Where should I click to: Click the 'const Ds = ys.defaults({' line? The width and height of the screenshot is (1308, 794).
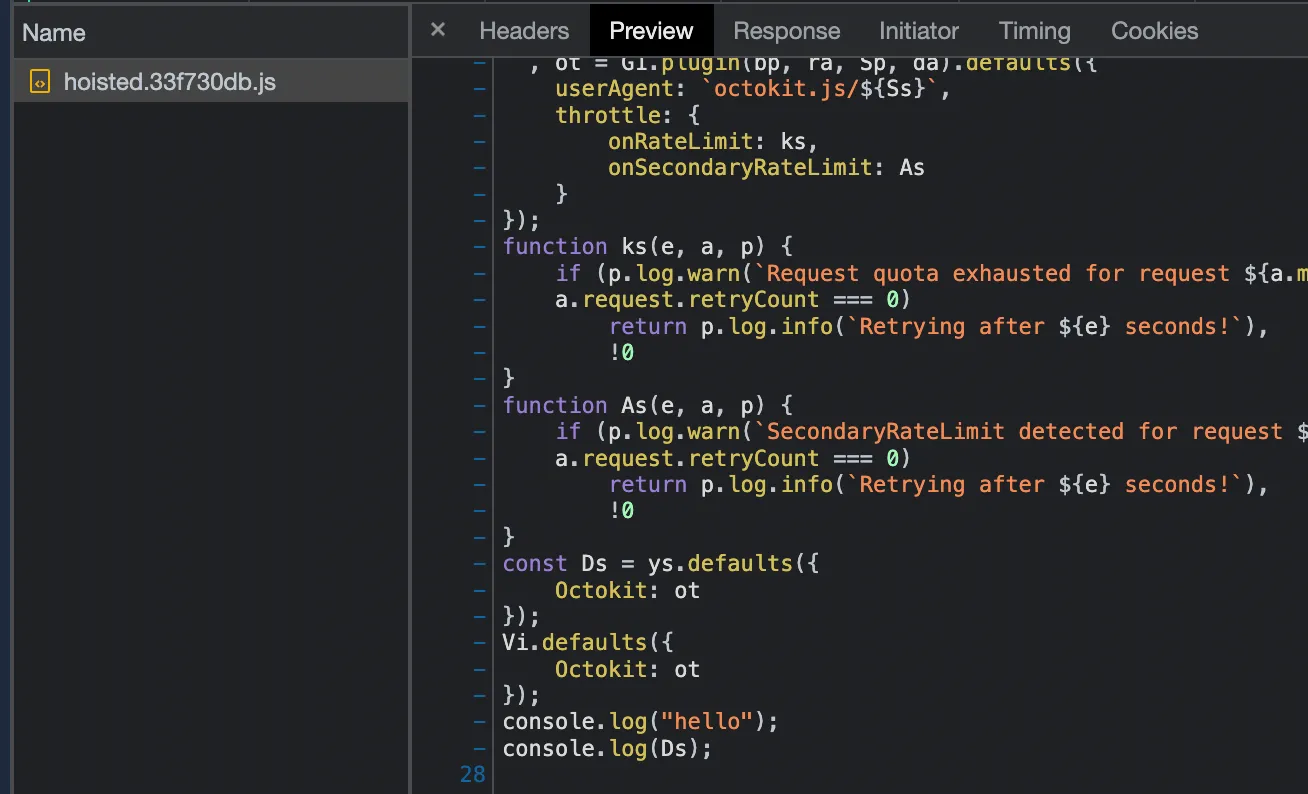point(661,563)
